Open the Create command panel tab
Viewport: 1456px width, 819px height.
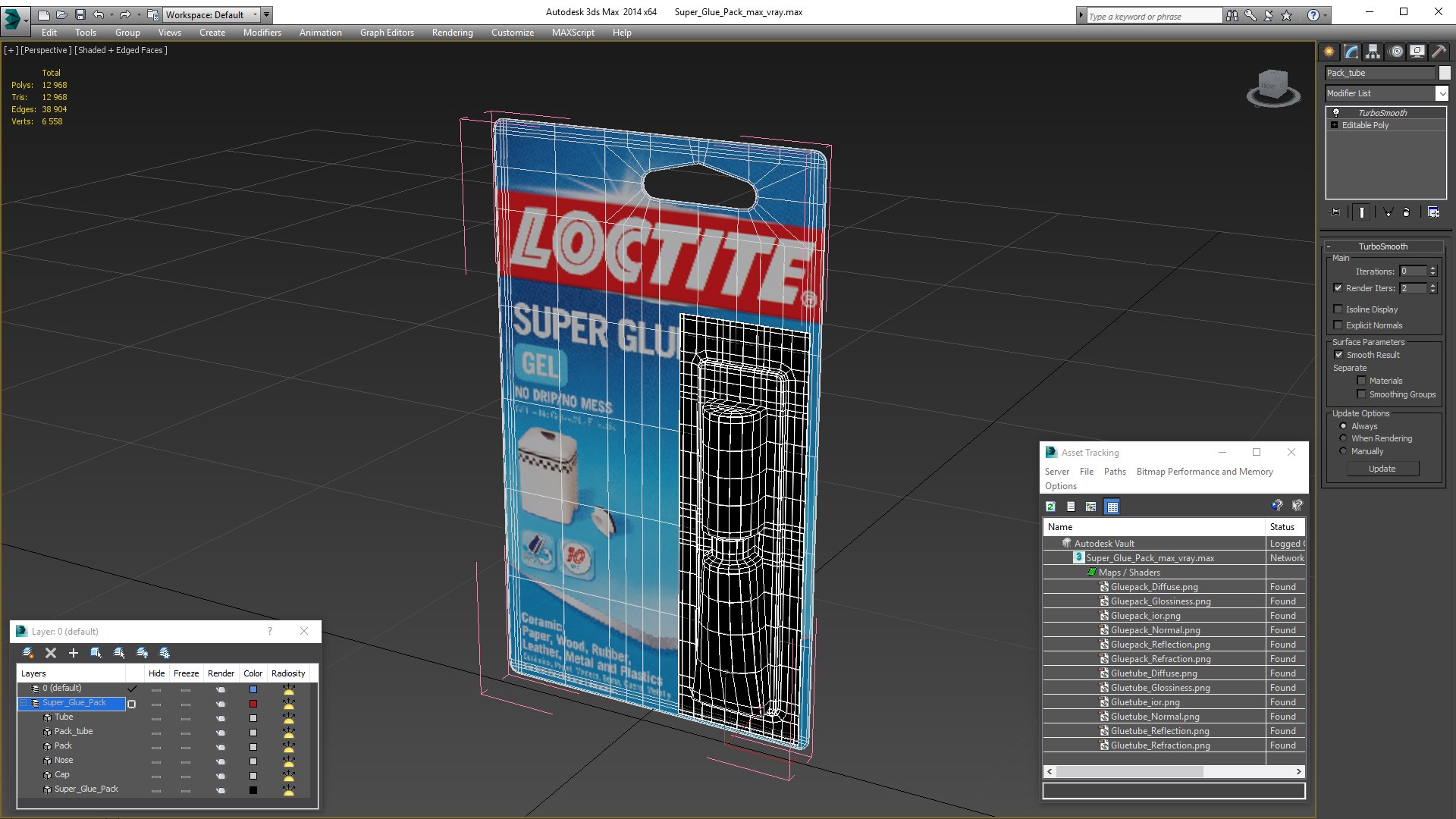coord(1329,52)
